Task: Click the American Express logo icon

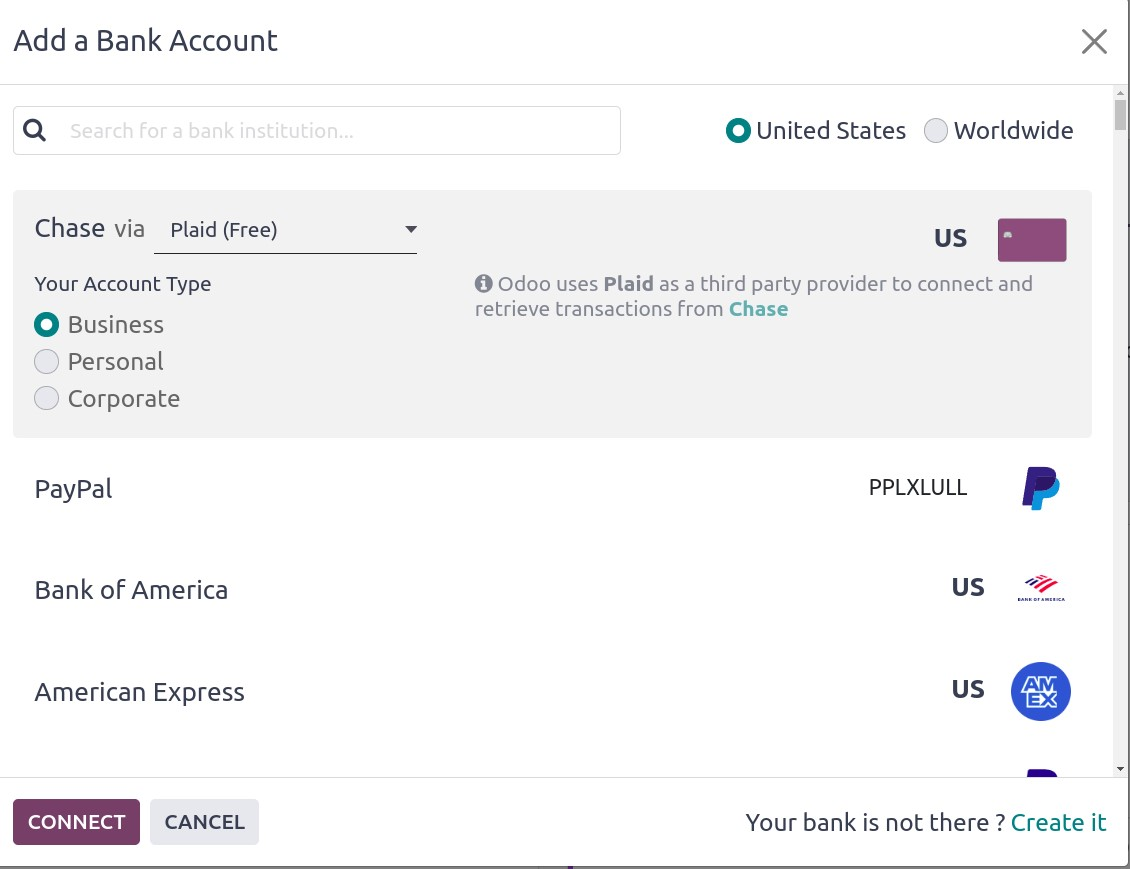Action: (1040, 691)
